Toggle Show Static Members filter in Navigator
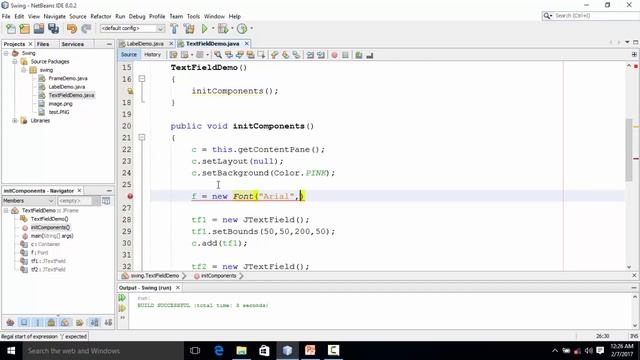The width and height of the screenshot is (640, 360). click(x=38, y=322)
